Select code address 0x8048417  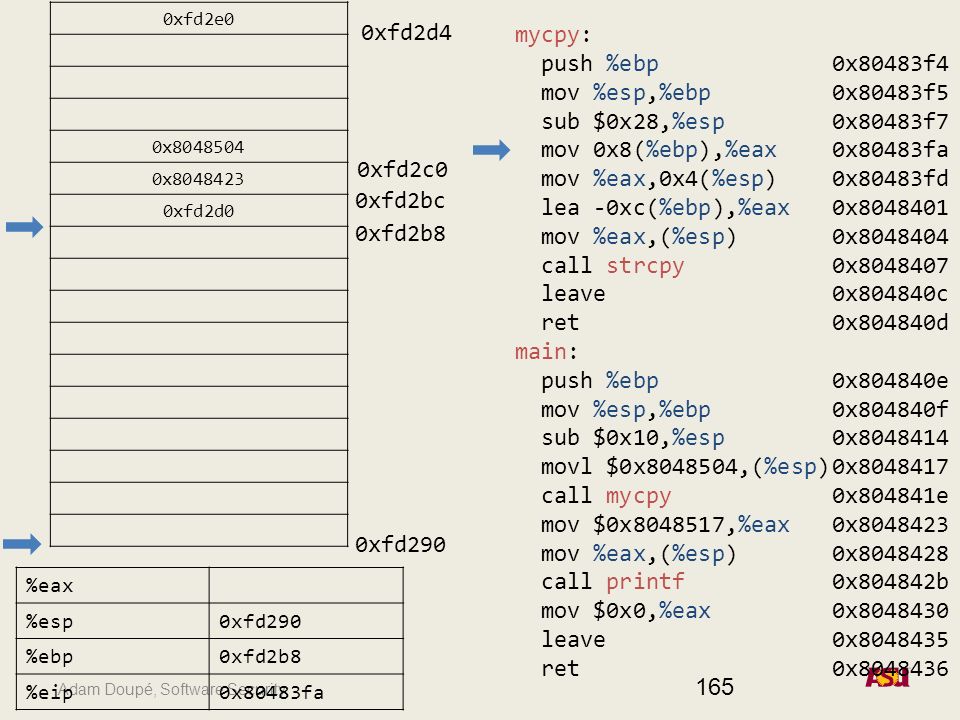890,467
